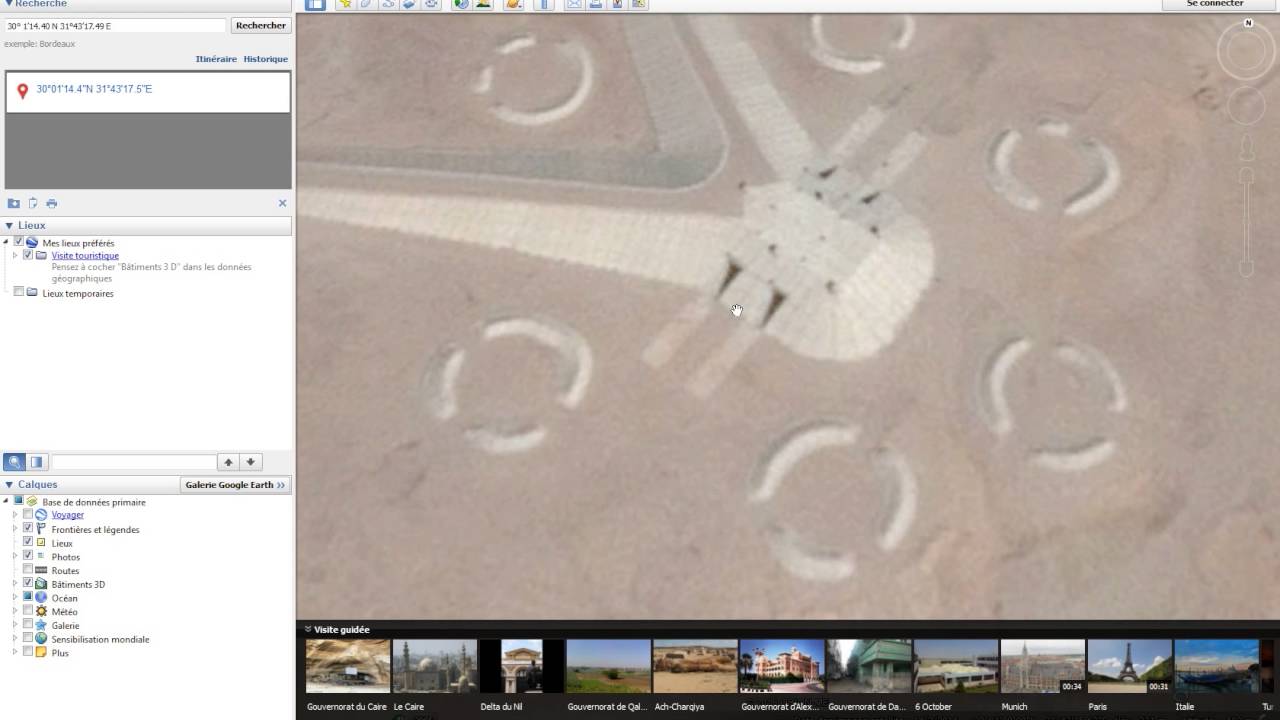Move selected place down with arrow button
The height and width of the screenshot is (720, 1280).
click(x=251, y=462)
